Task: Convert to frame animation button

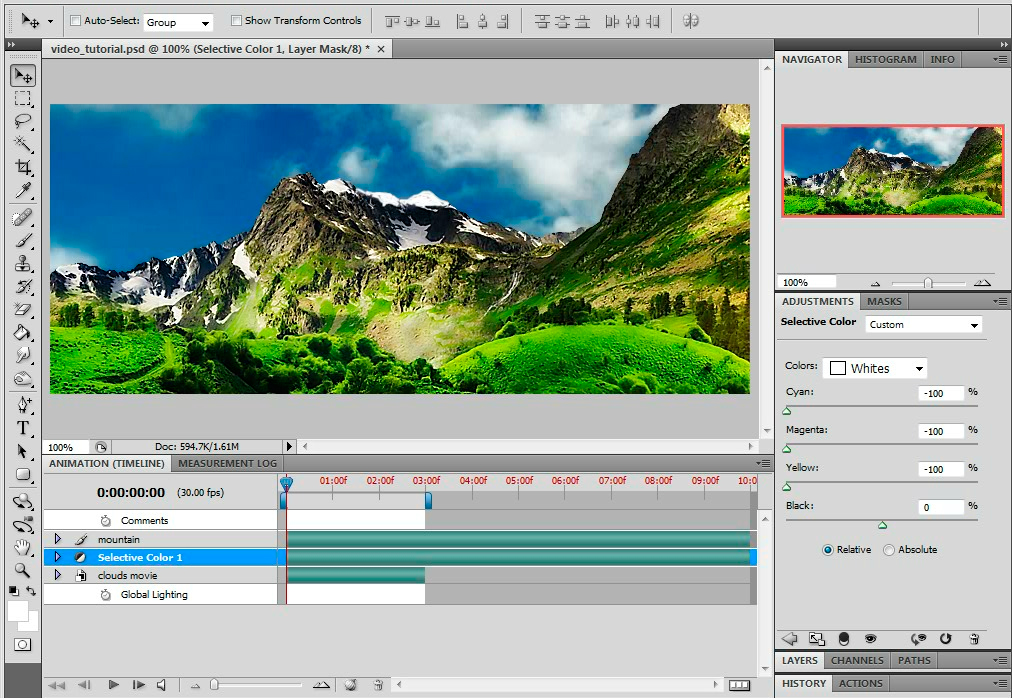Action: point(740,685)
